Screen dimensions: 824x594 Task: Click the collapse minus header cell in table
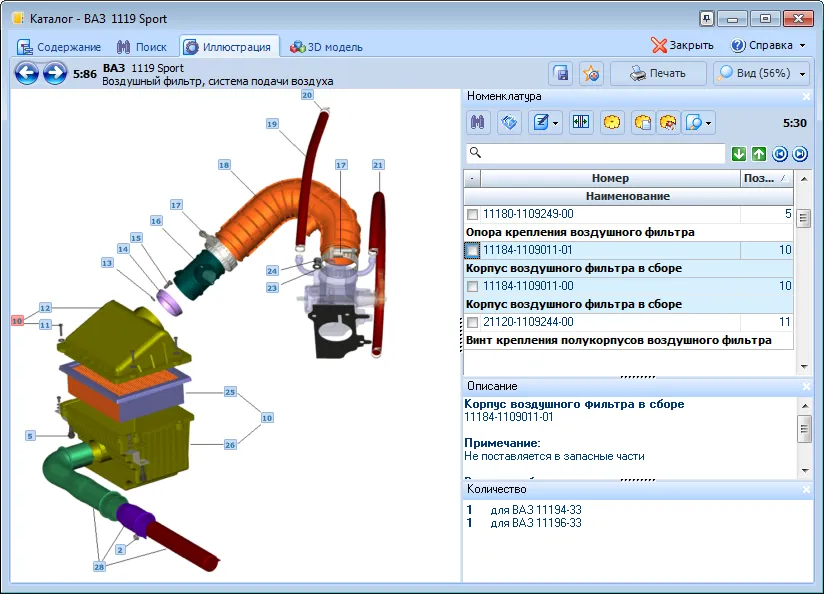click(x=472, y=179)
